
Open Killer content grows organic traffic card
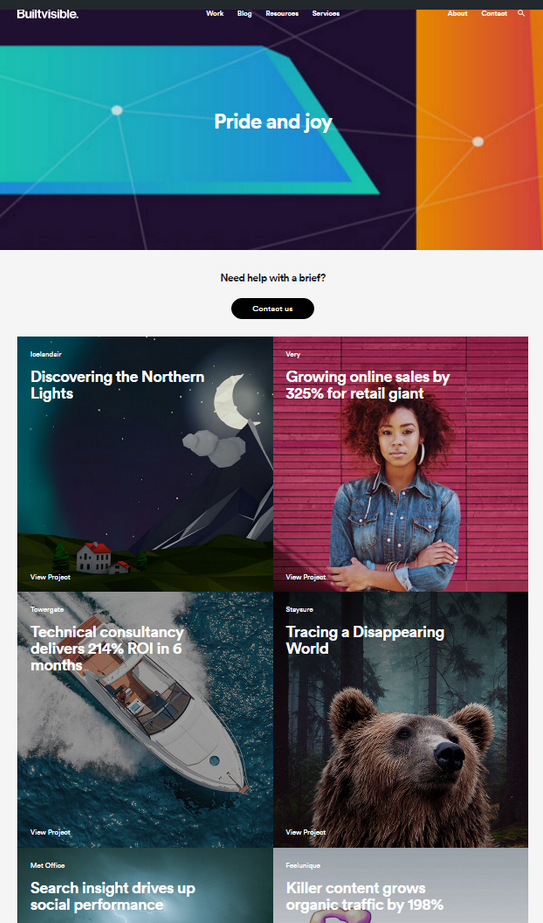click(x=365, y=896)
